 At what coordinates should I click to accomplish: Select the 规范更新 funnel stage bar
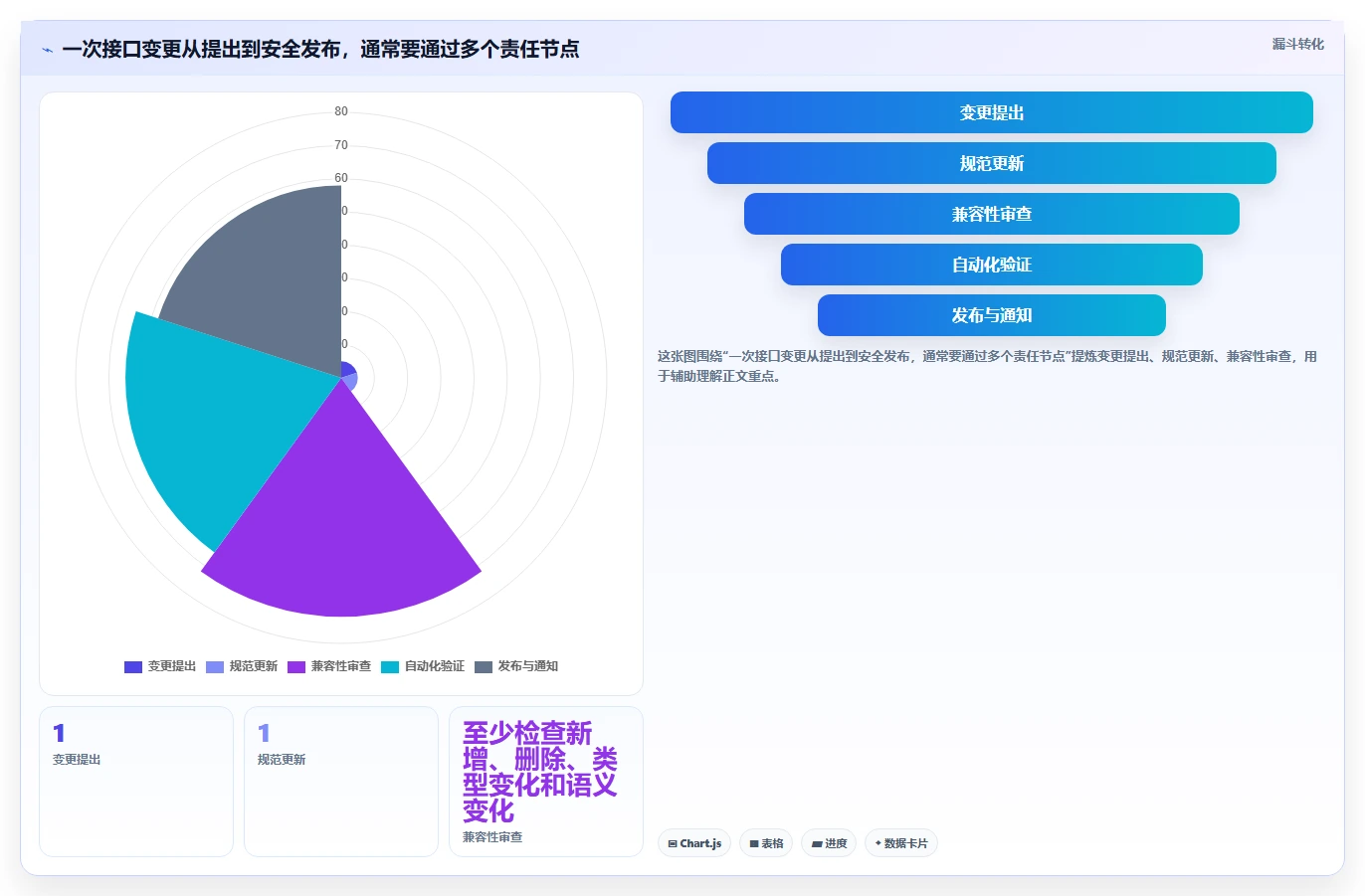992,163
